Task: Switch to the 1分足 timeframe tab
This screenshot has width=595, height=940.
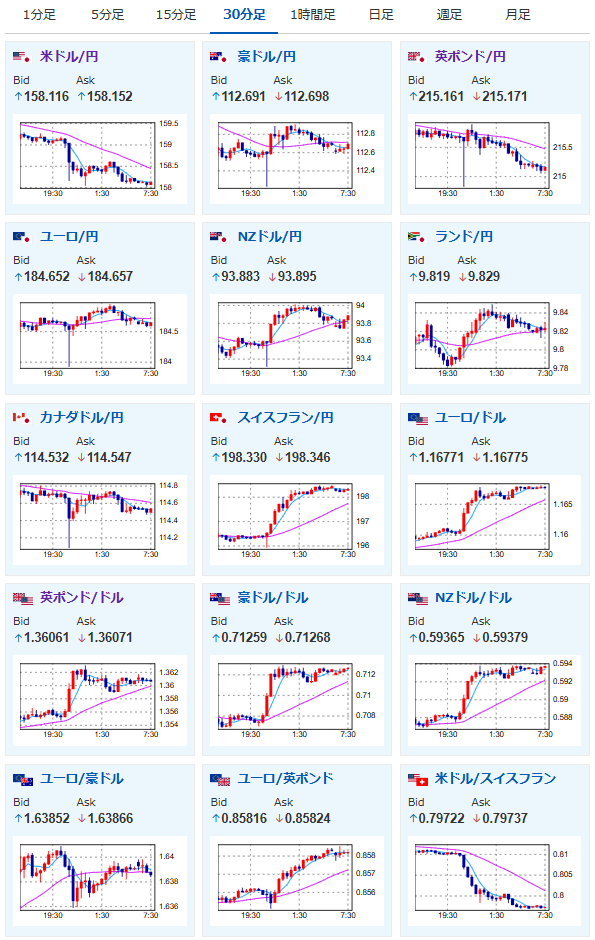Action: click(x=39, y=15)
